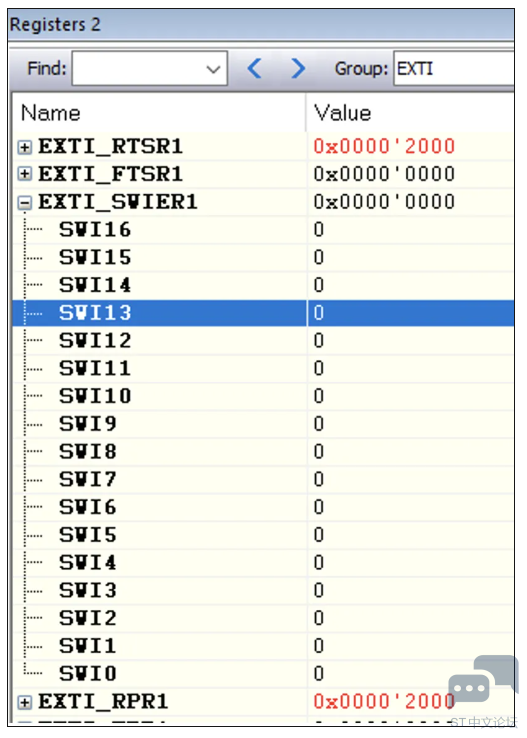
Task: Select the EXTI_RTSR1 register name
Action: [x=110, y=146]
